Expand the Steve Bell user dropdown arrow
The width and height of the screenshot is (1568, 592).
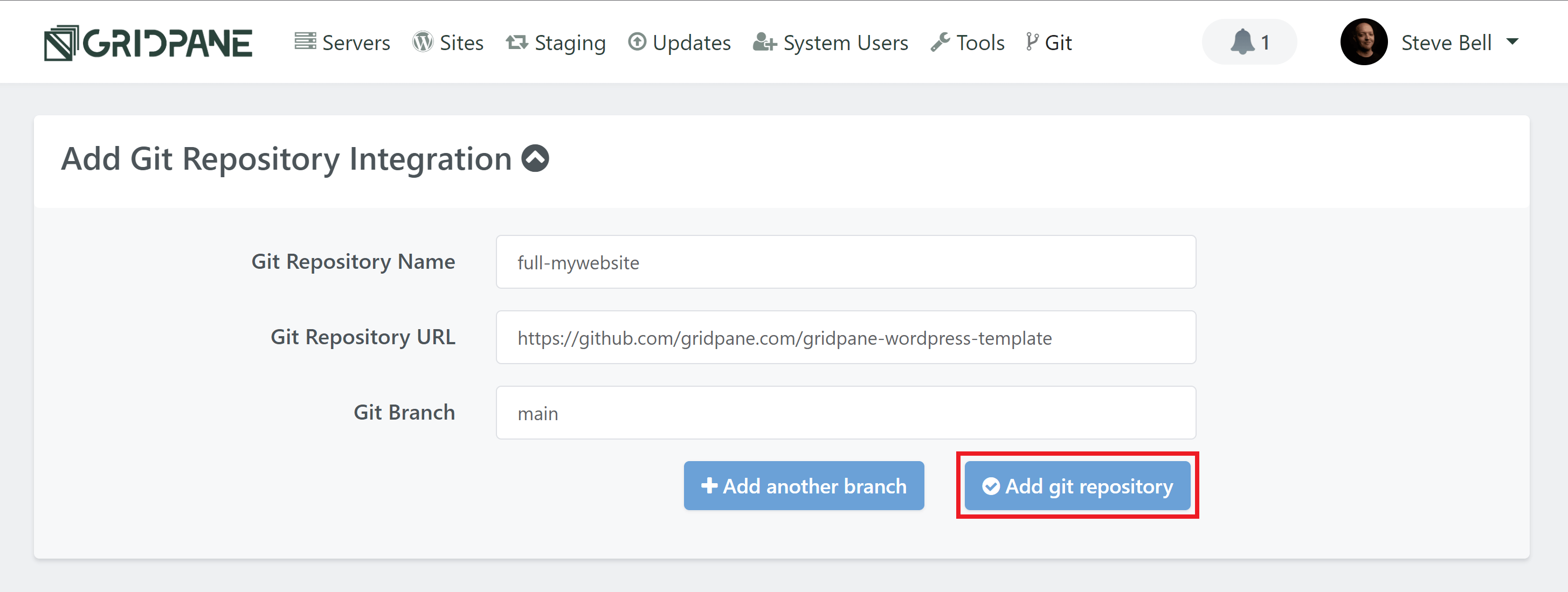1512,42
